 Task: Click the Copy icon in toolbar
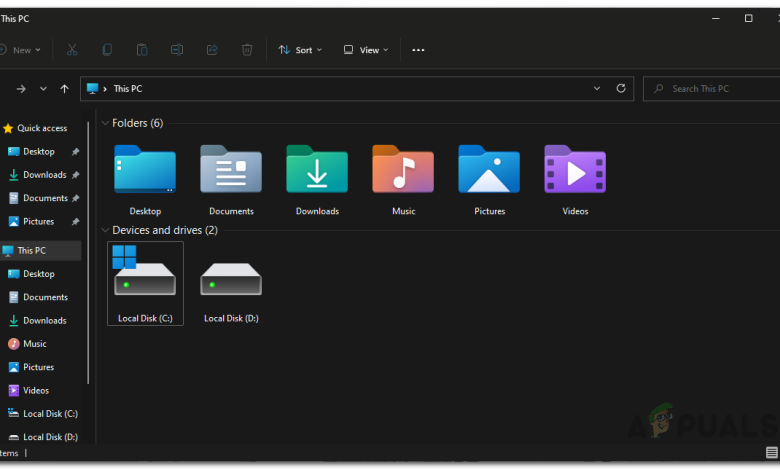[x=107, y=50]
